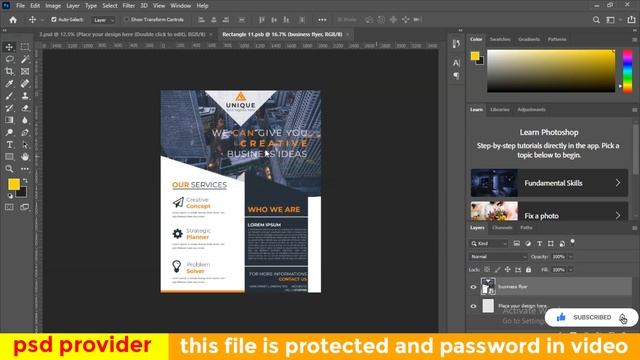This screenshot has height=360, width=640.
Task: Open Quick Mask mode icon
Action: pyautogui.click(x=9, y=207)
